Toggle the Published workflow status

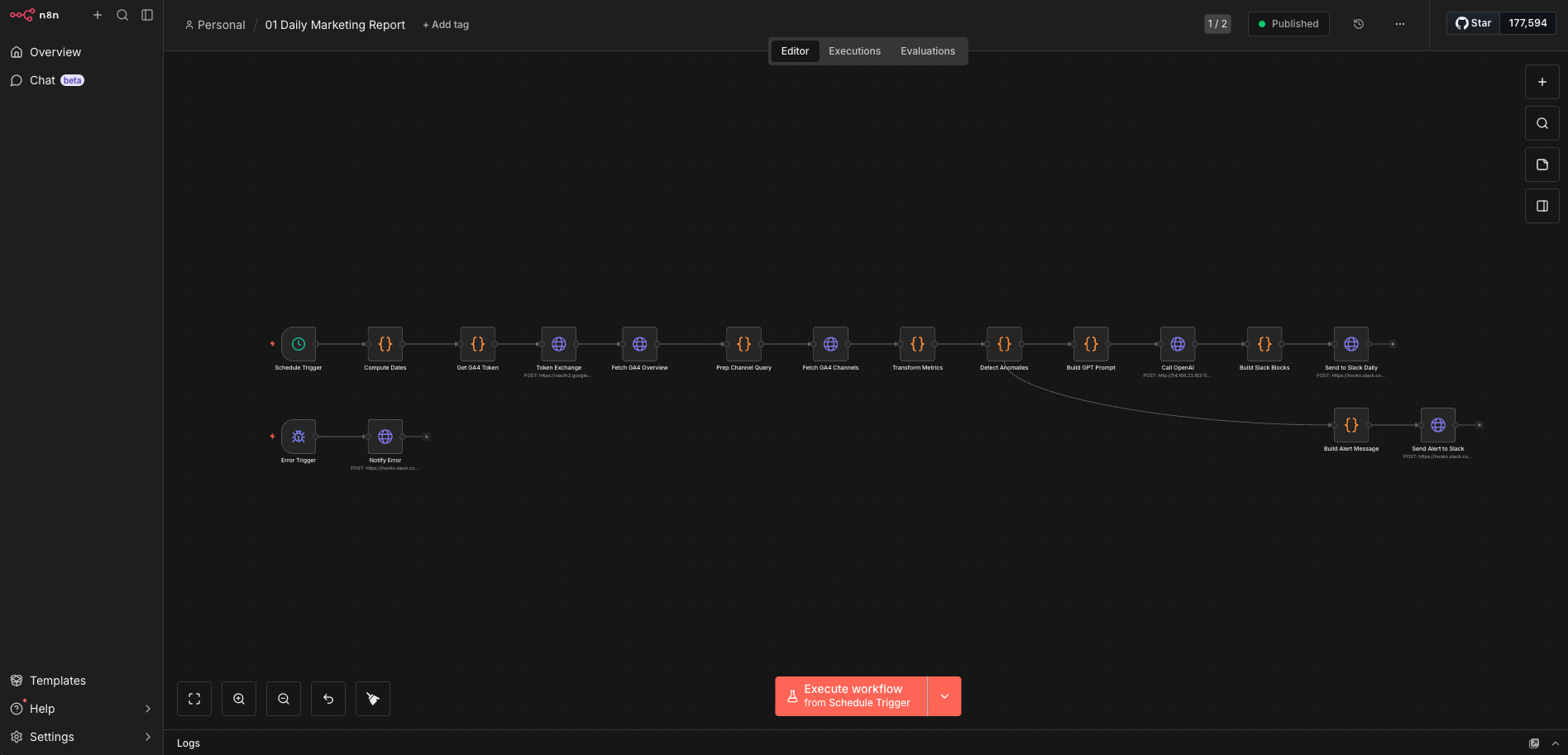(x=1288, y=24)
